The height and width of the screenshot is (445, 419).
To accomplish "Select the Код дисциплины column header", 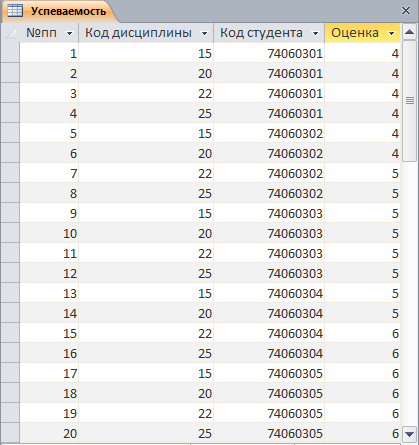I will click(146, 33).
